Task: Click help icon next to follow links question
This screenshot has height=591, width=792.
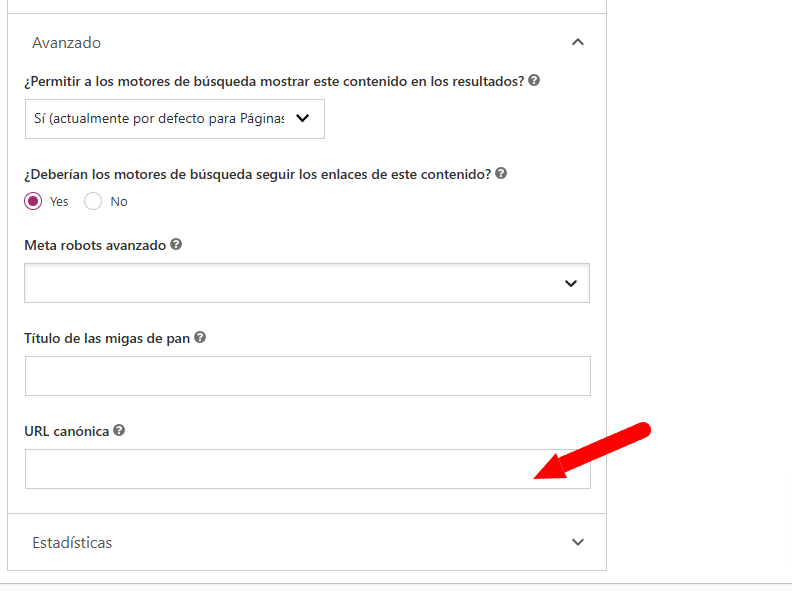Action: click(x=501, y=173)
